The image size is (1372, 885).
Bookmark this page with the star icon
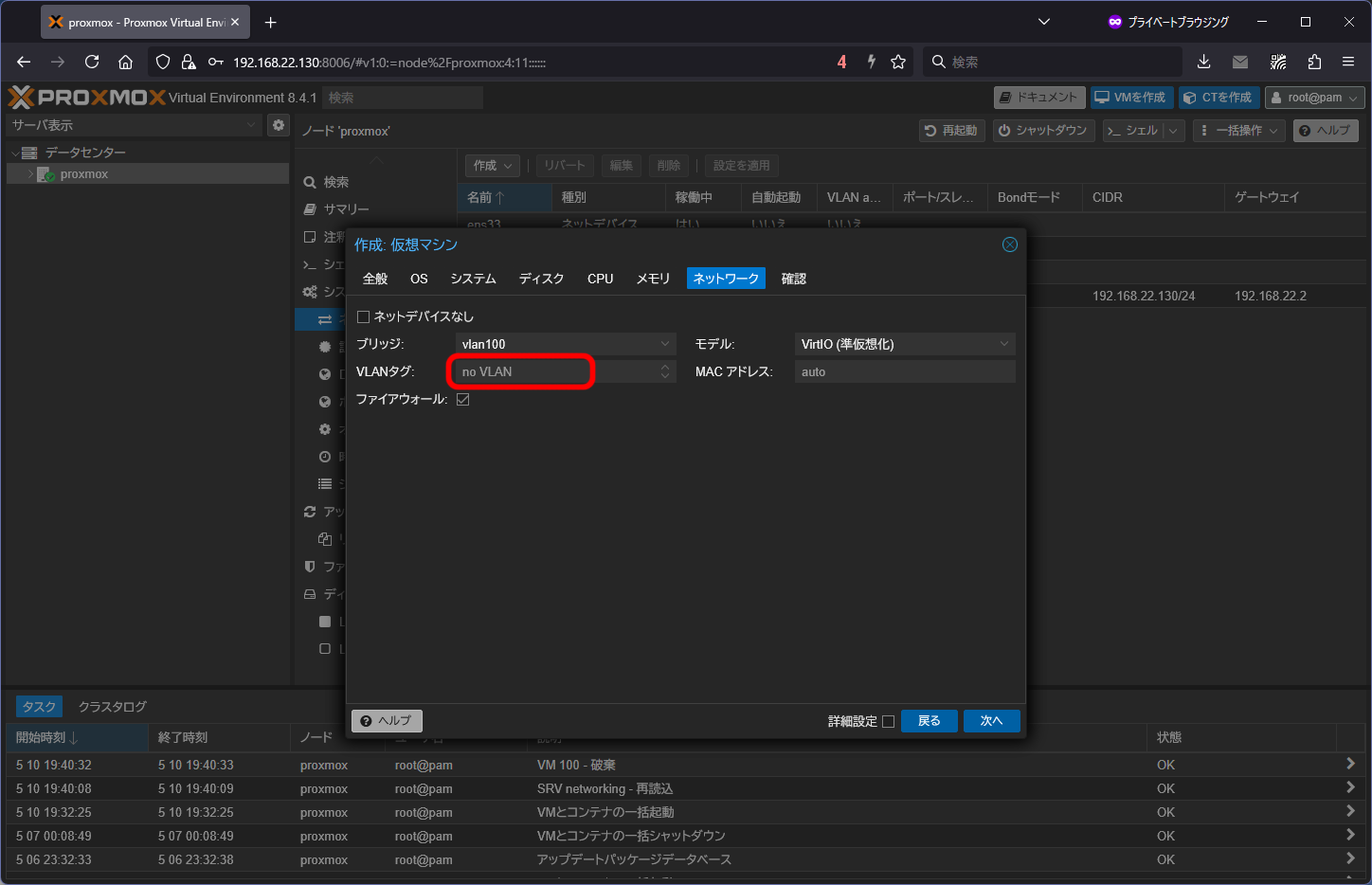click(898, 62)
